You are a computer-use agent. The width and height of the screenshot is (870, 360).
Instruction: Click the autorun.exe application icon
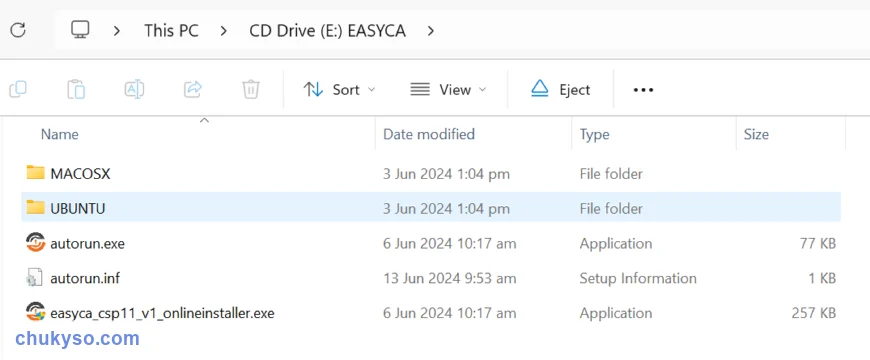(x=36, y=242)
